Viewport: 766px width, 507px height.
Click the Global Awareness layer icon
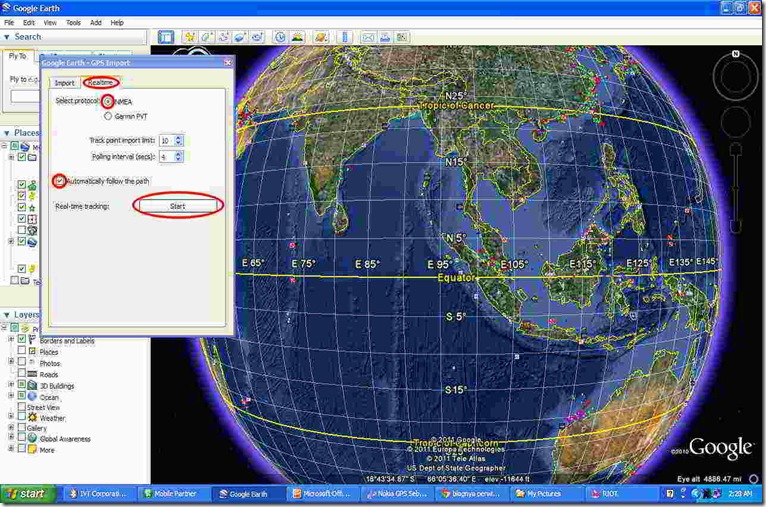click(32, 438)
